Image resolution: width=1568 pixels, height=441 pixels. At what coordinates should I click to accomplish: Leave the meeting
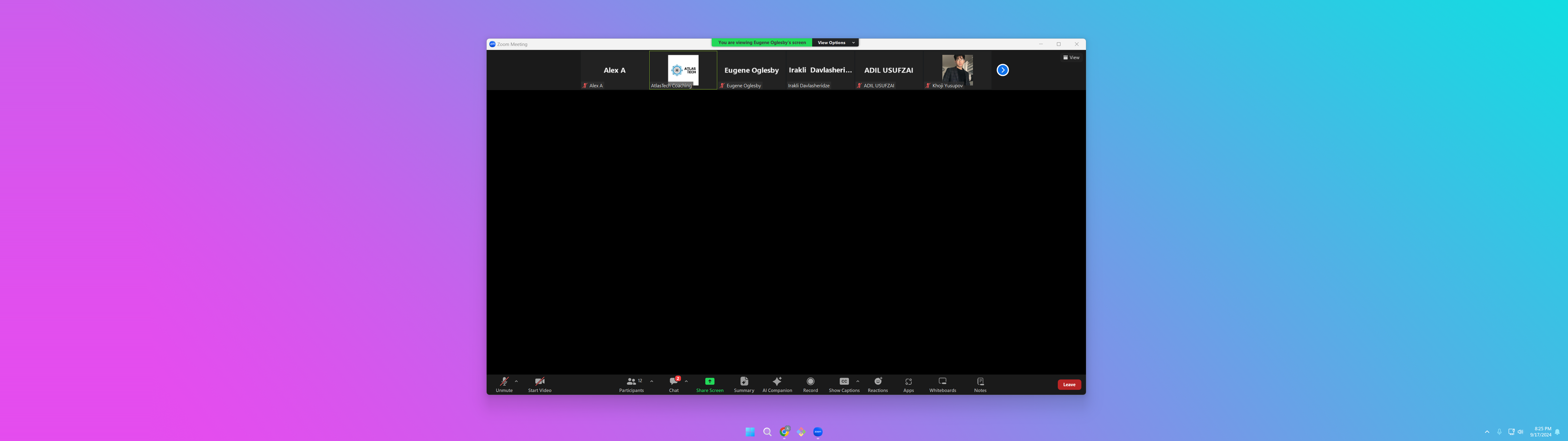(x=1069, y=384)
